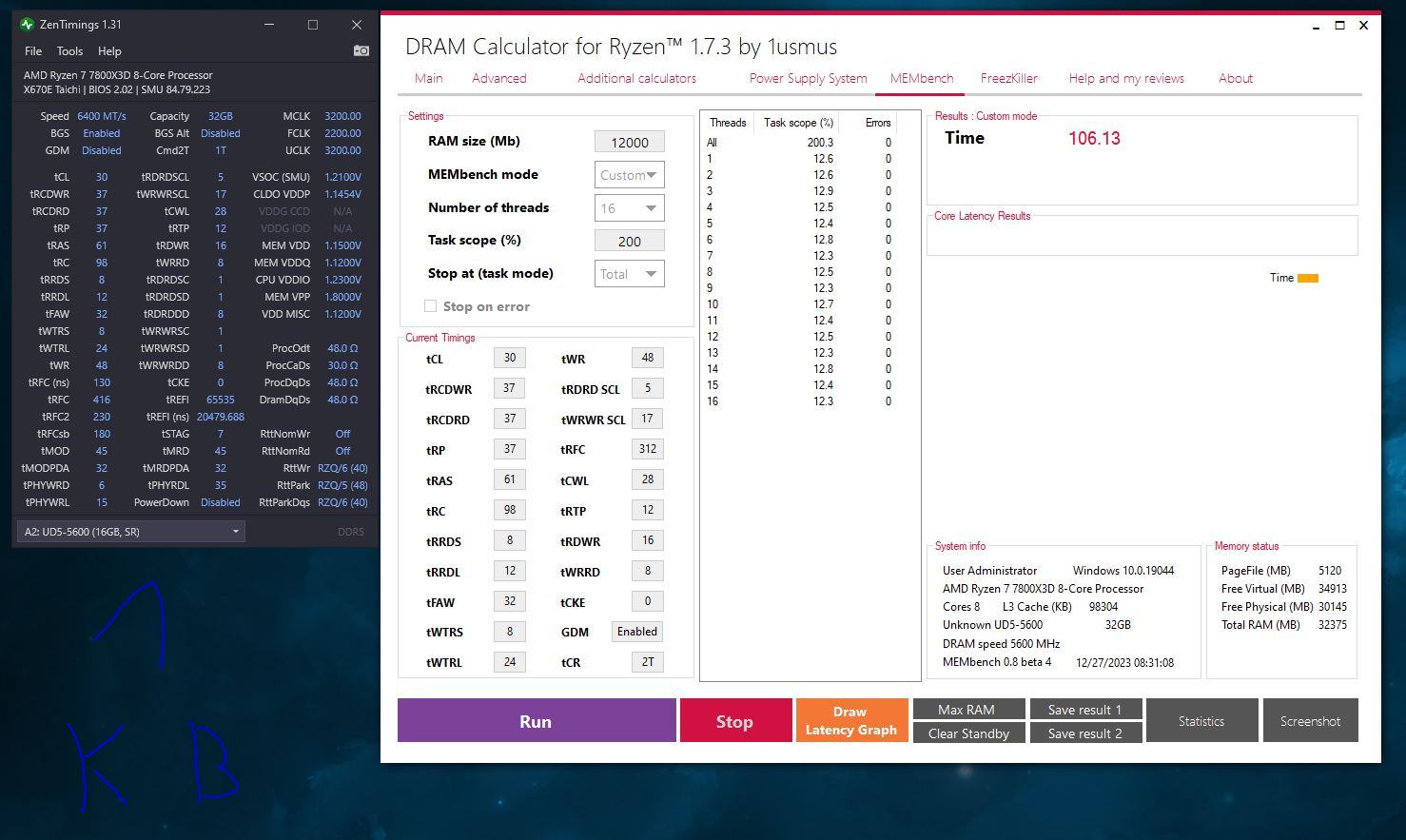The width and height of the screenshot is (1406, 840).
Task: Switch to the Advanced tab
Action: 499,78
